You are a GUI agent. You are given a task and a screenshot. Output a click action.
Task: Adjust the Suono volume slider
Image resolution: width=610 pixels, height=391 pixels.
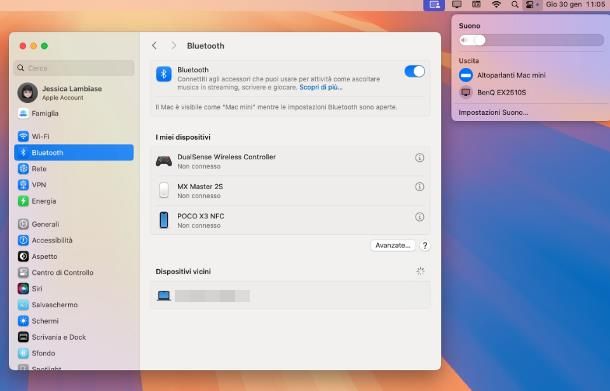coord(531,40)
